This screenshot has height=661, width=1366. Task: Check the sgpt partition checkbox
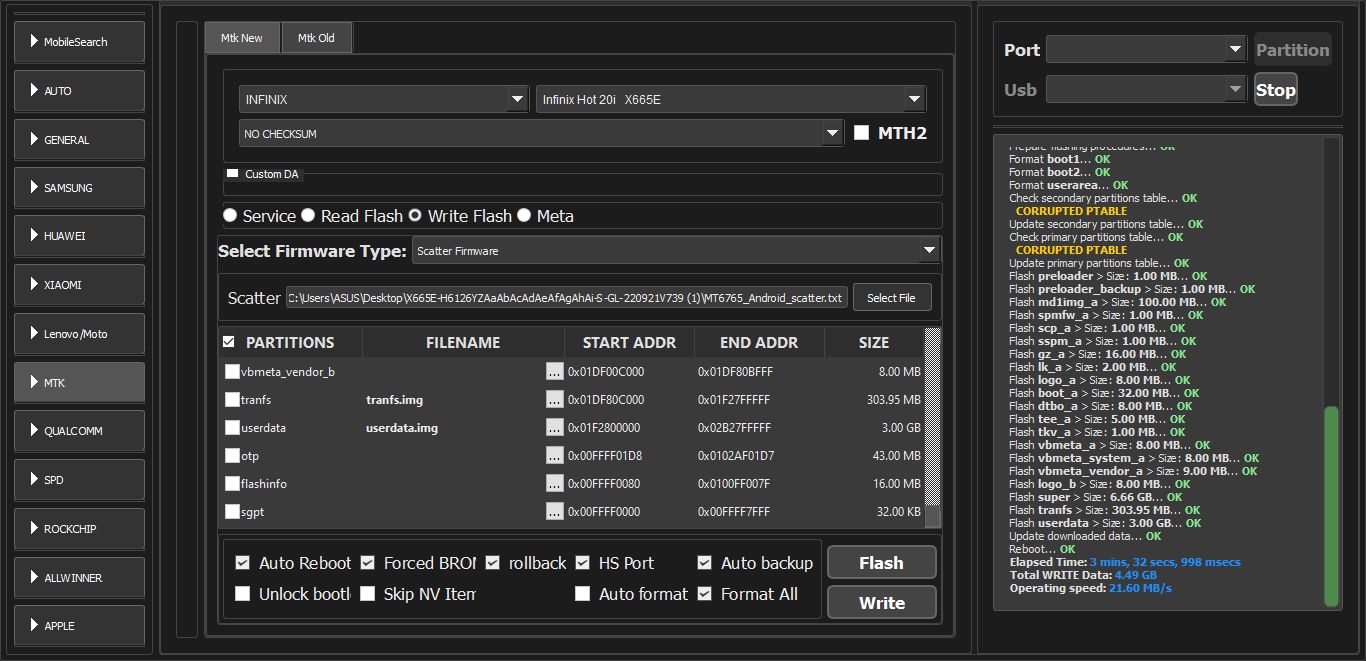pyautogui.click(x=232, y=511)
